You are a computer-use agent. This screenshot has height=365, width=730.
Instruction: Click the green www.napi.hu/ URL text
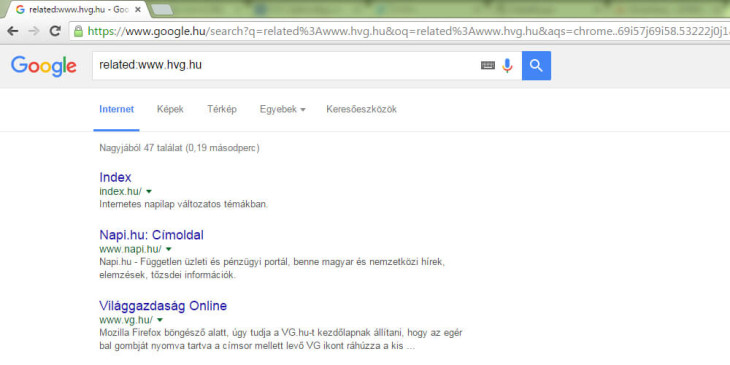[x=130, y=249]
